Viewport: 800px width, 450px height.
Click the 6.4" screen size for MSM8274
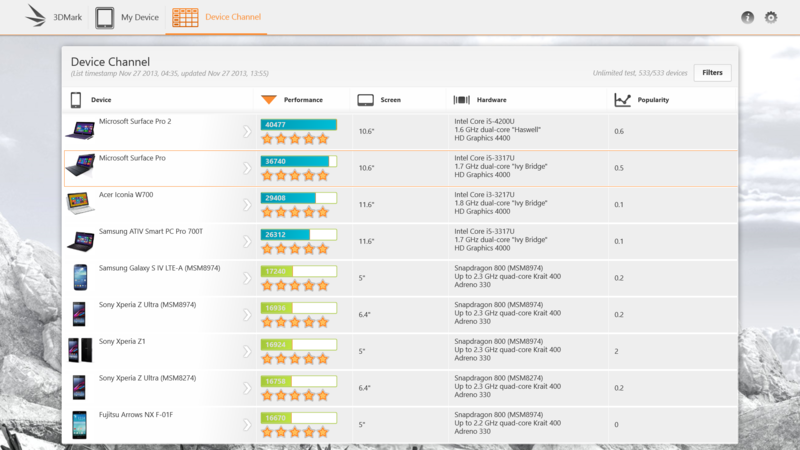[x=364, y=389]
